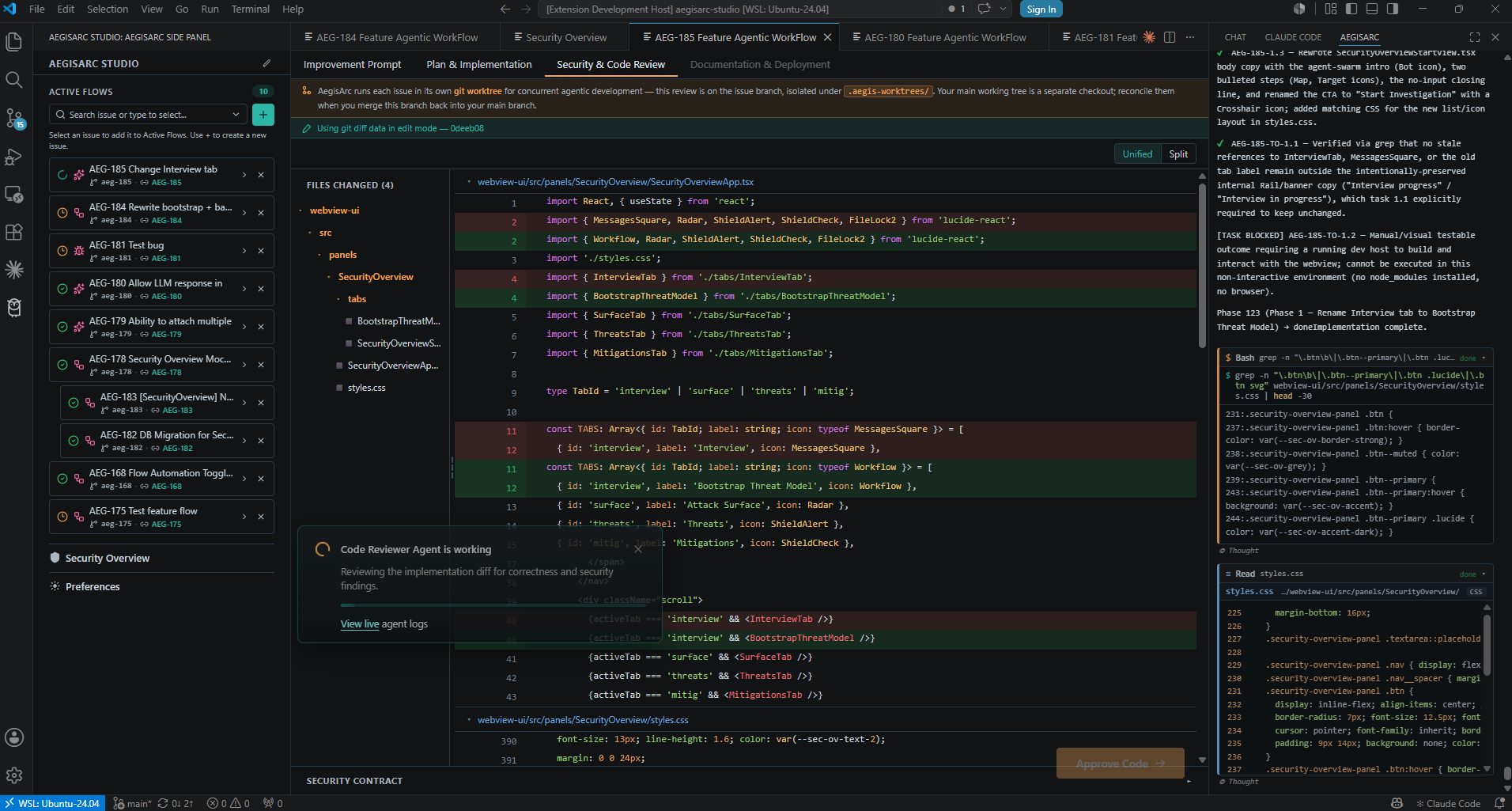1512x811 pixels.
Task: Expand the AEG-184 Rewrite bootstrap flow
Action: point(244,213)
